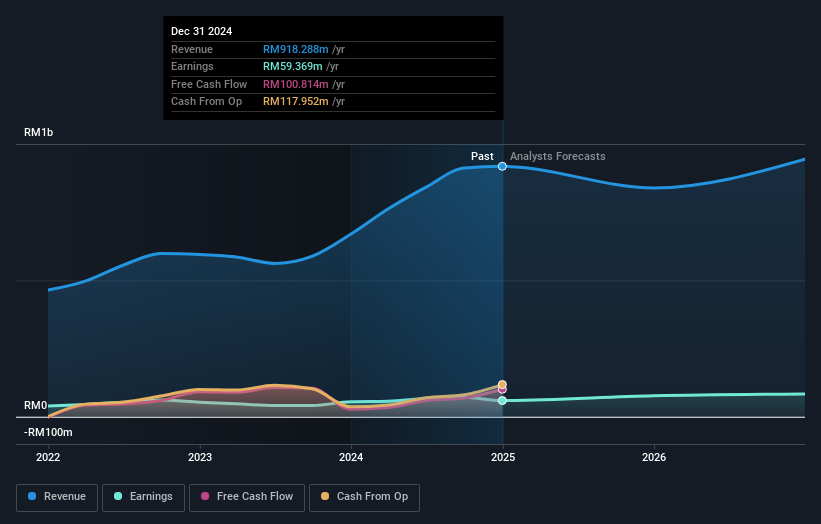Click the RM59.369m earnings value
This screenshot has height=524, width=821.
point(293,66)
